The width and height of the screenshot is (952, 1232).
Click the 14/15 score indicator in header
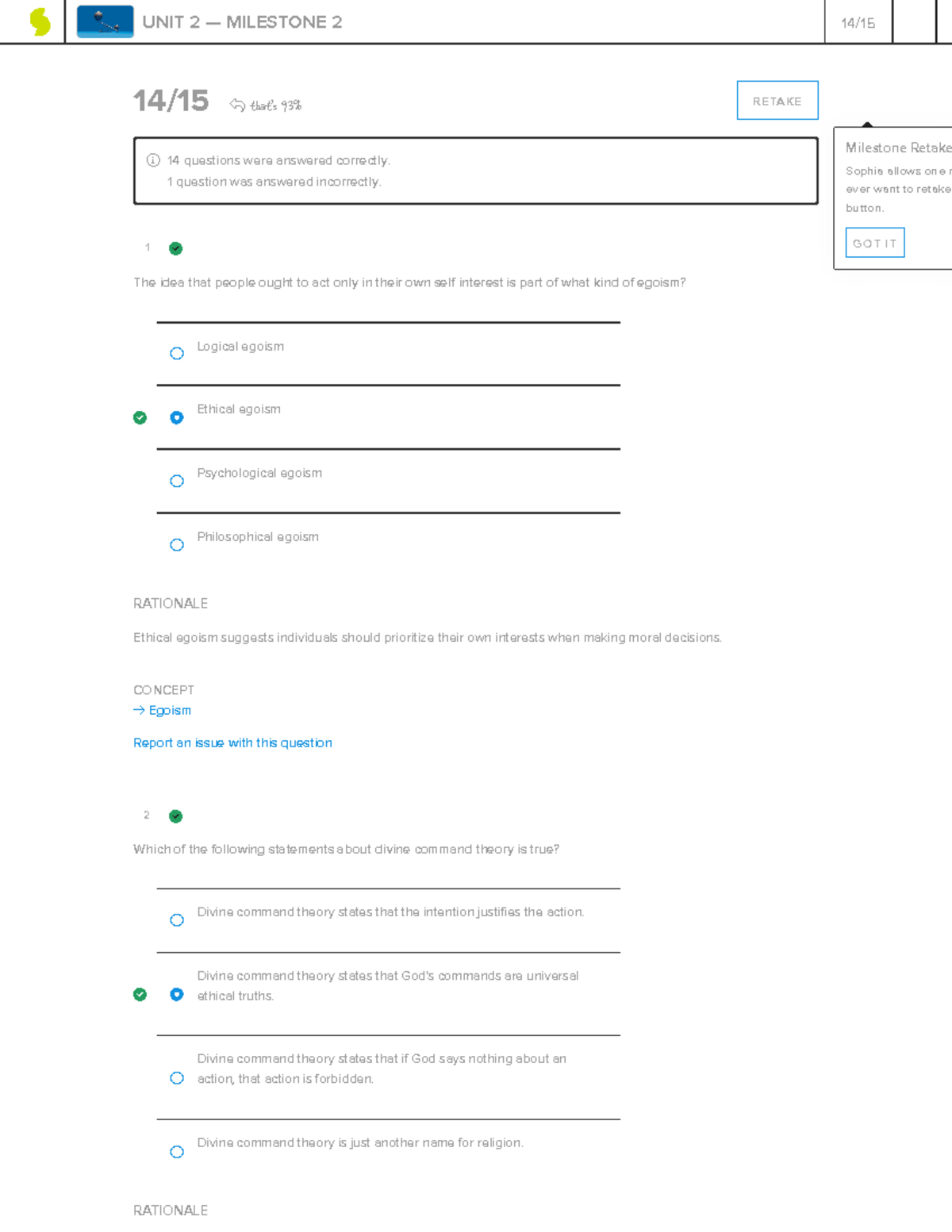pyautogui.click(x=858, y=23)
